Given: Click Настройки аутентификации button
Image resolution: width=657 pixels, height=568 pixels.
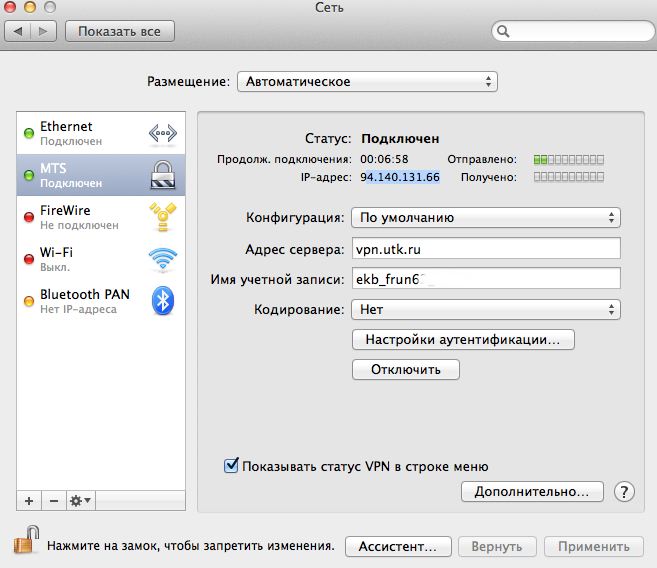Looking at the screenshot, I should pyautogui.click(x=463, y=340).
